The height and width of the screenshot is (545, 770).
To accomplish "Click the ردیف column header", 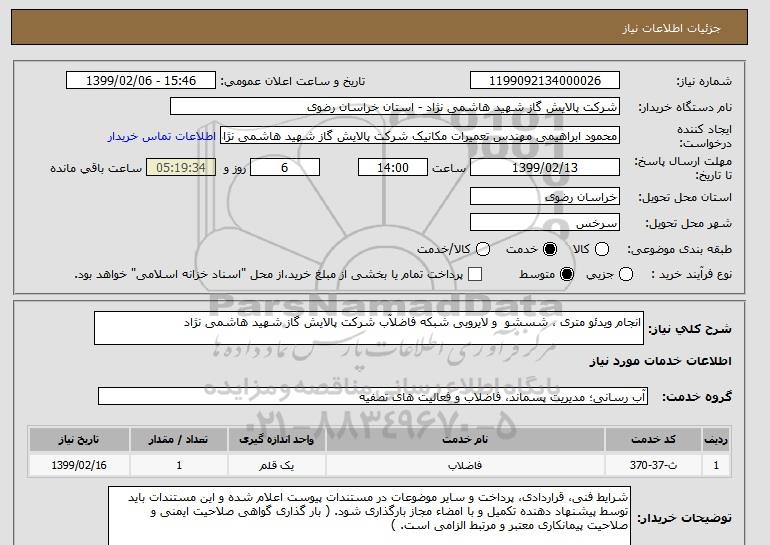I will pos(716,439).
